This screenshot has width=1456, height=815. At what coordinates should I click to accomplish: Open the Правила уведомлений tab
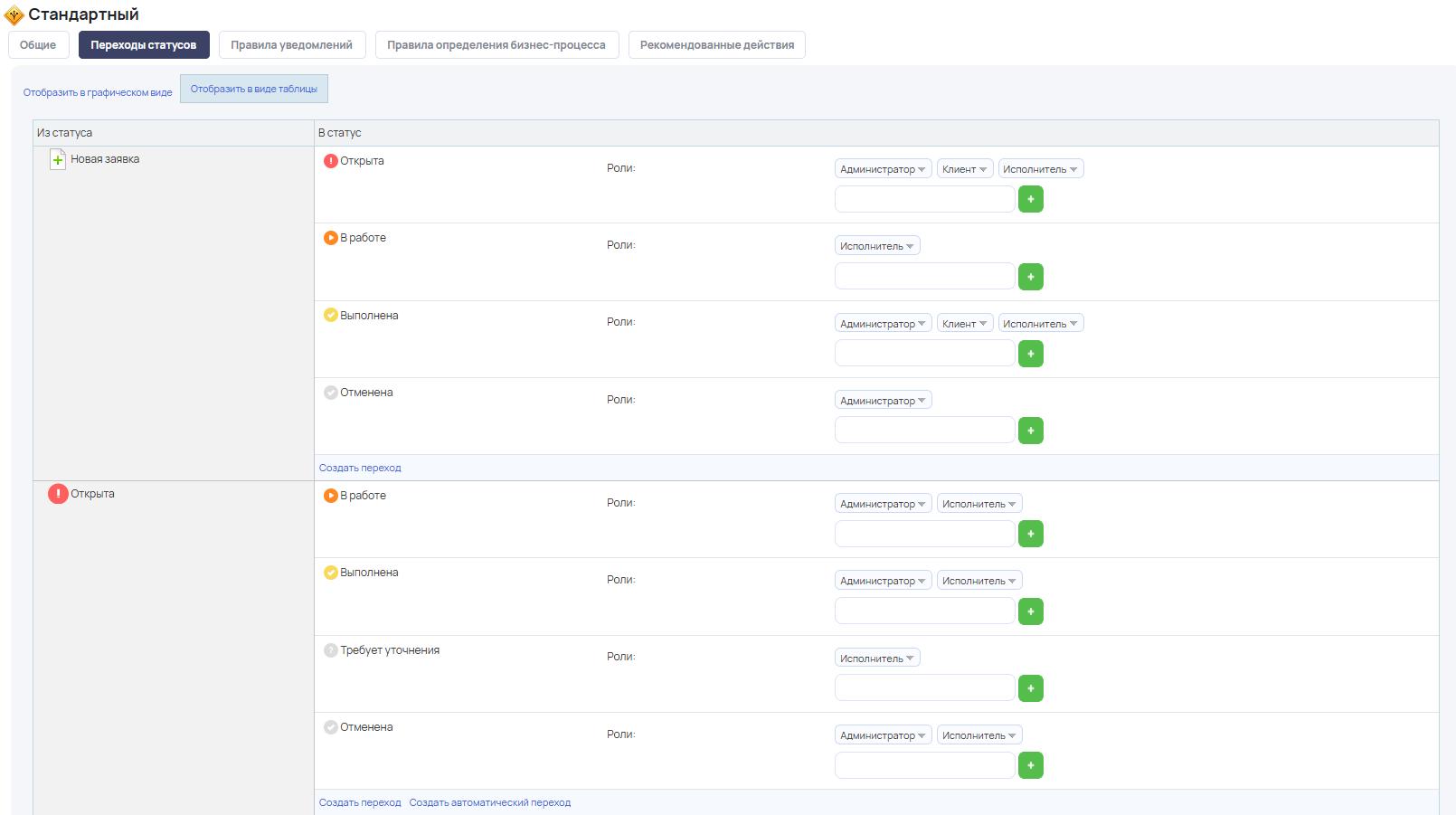point(291,45)
